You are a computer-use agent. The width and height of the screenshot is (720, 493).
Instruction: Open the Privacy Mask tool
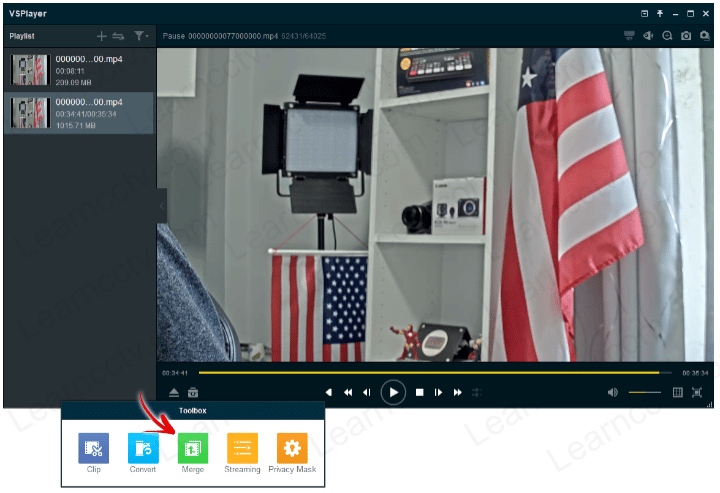[x=292, y=447]
